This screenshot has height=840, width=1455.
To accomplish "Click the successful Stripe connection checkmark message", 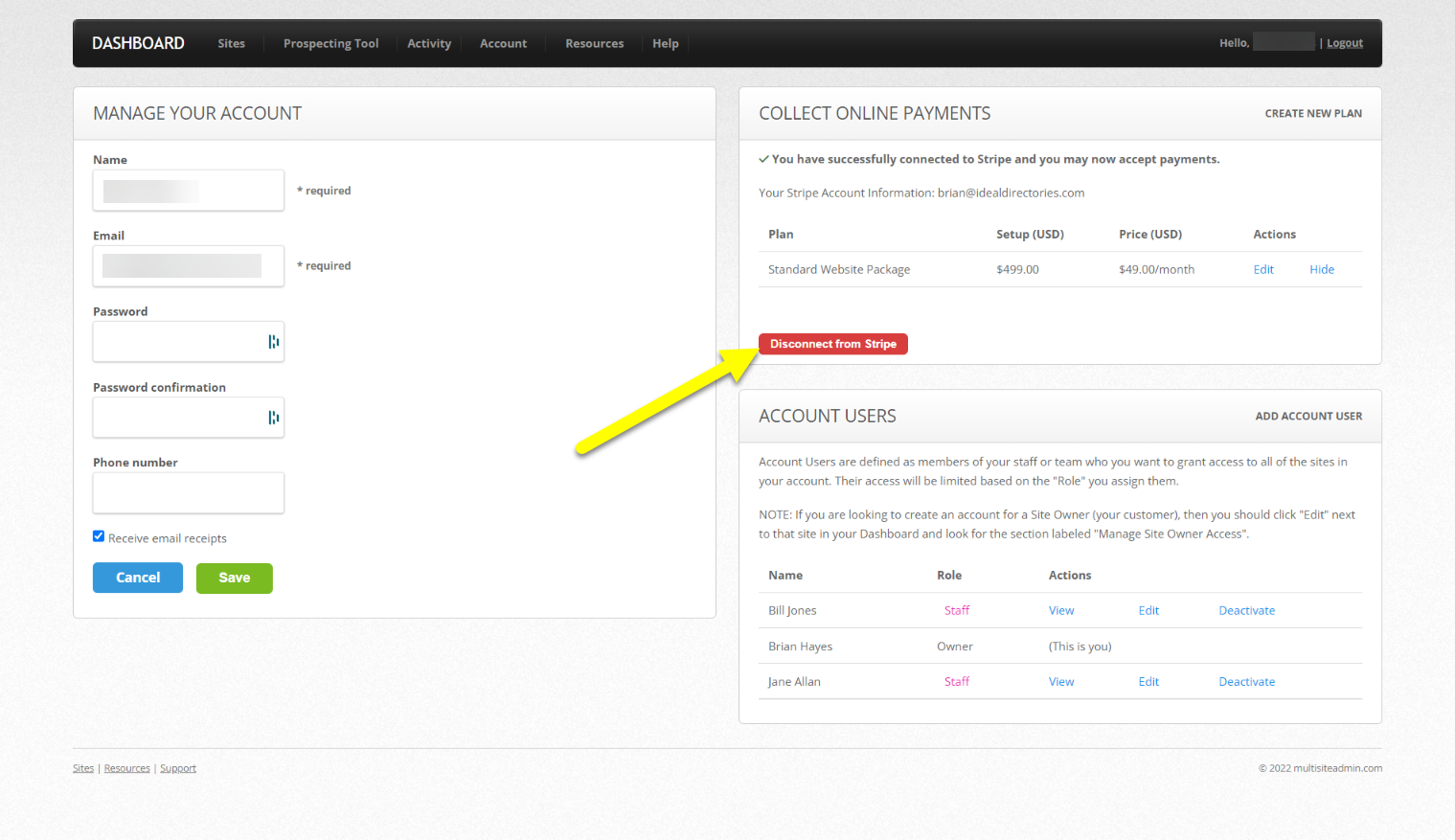I will [989, 159].
